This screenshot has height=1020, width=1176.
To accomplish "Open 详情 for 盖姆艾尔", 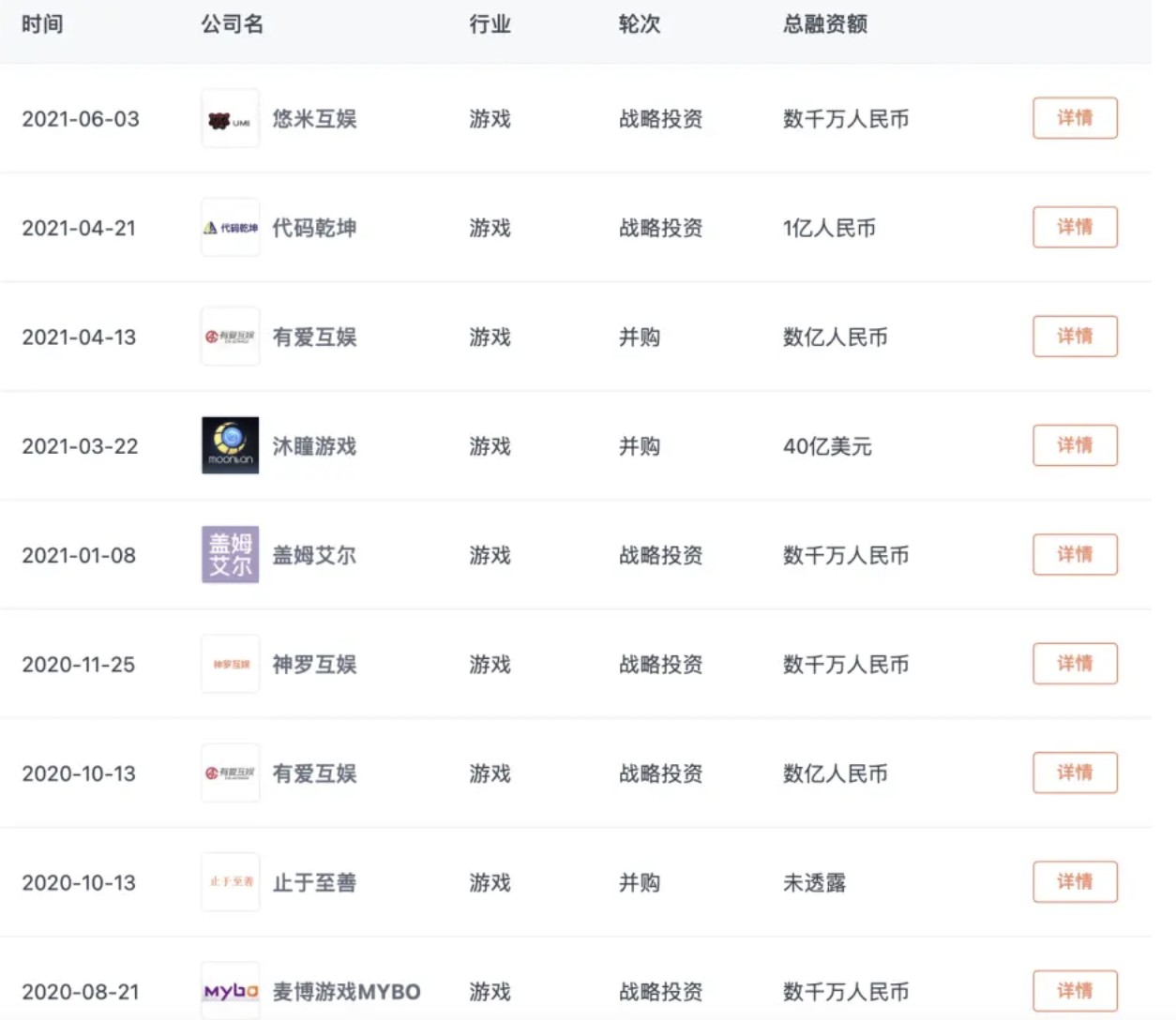I will point(1075,554).
